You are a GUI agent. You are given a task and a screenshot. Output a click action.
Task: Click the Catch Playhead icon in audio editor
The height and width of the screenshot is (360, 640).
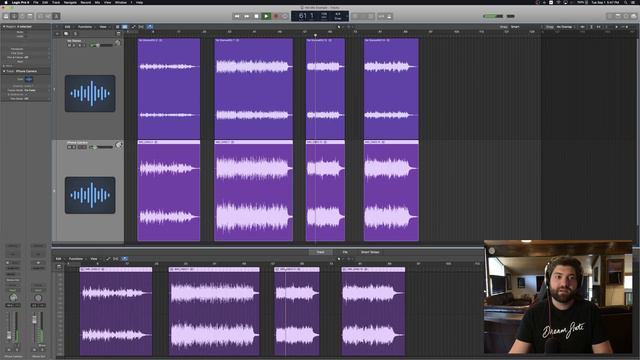[x=125, y=259]
